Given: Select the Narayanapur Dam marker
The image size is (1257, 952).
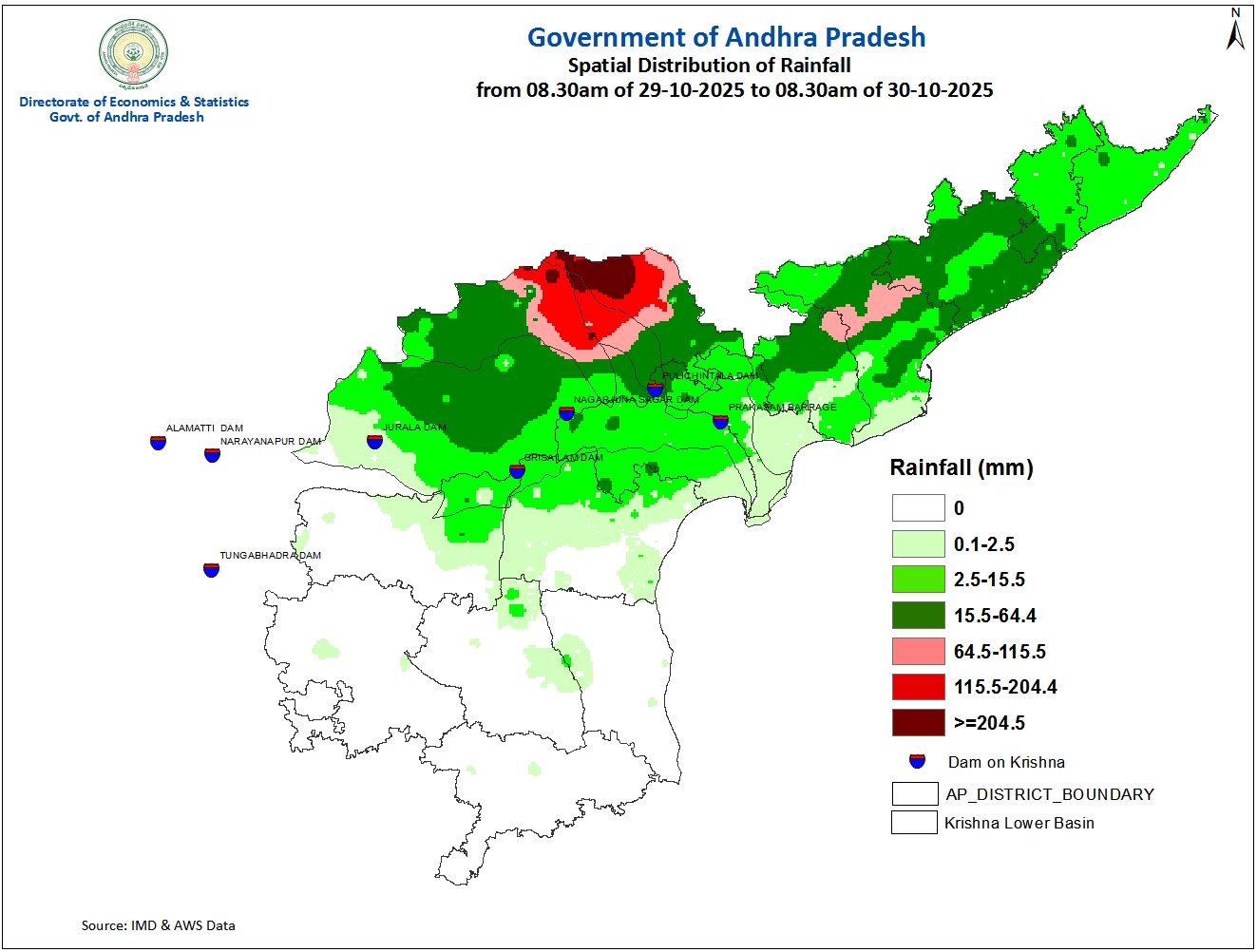Looking at the screenshot, I should (212, 455).
